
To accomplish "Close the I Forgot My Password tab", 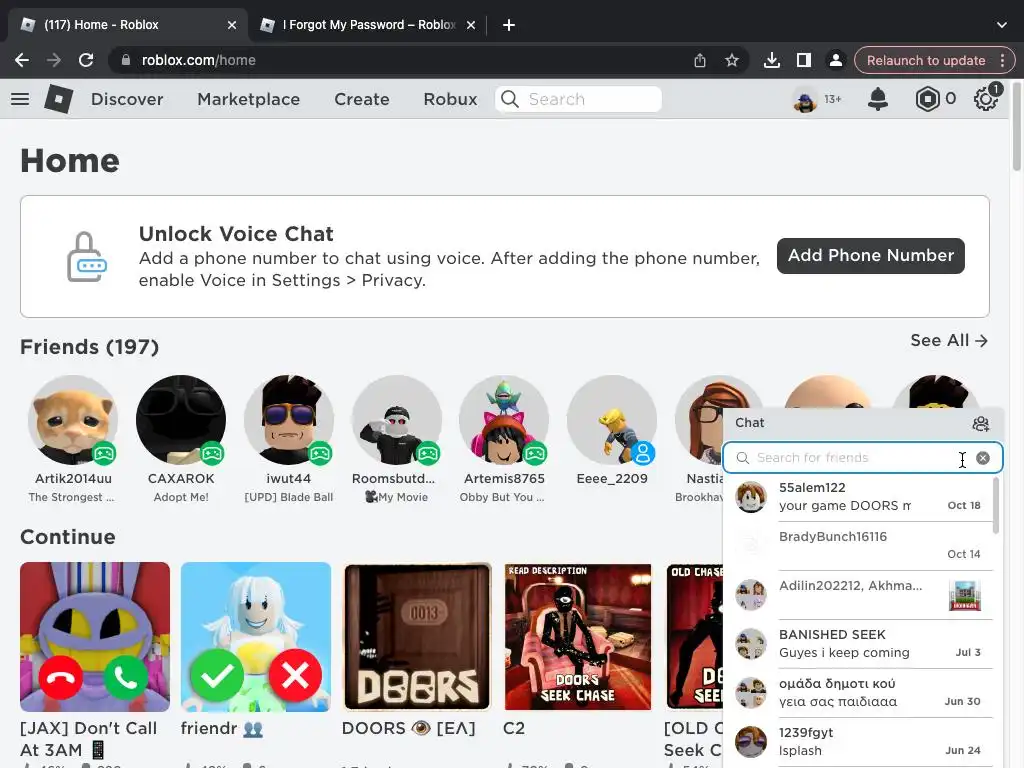I will [x=471, y=25].
